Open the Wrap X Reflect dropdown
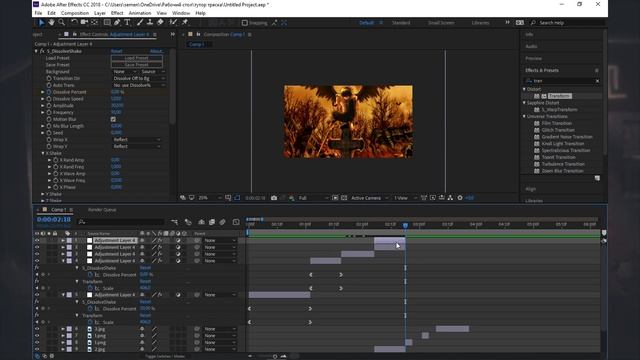This screenshot has height=360, width=640. (x=137, y=140)
